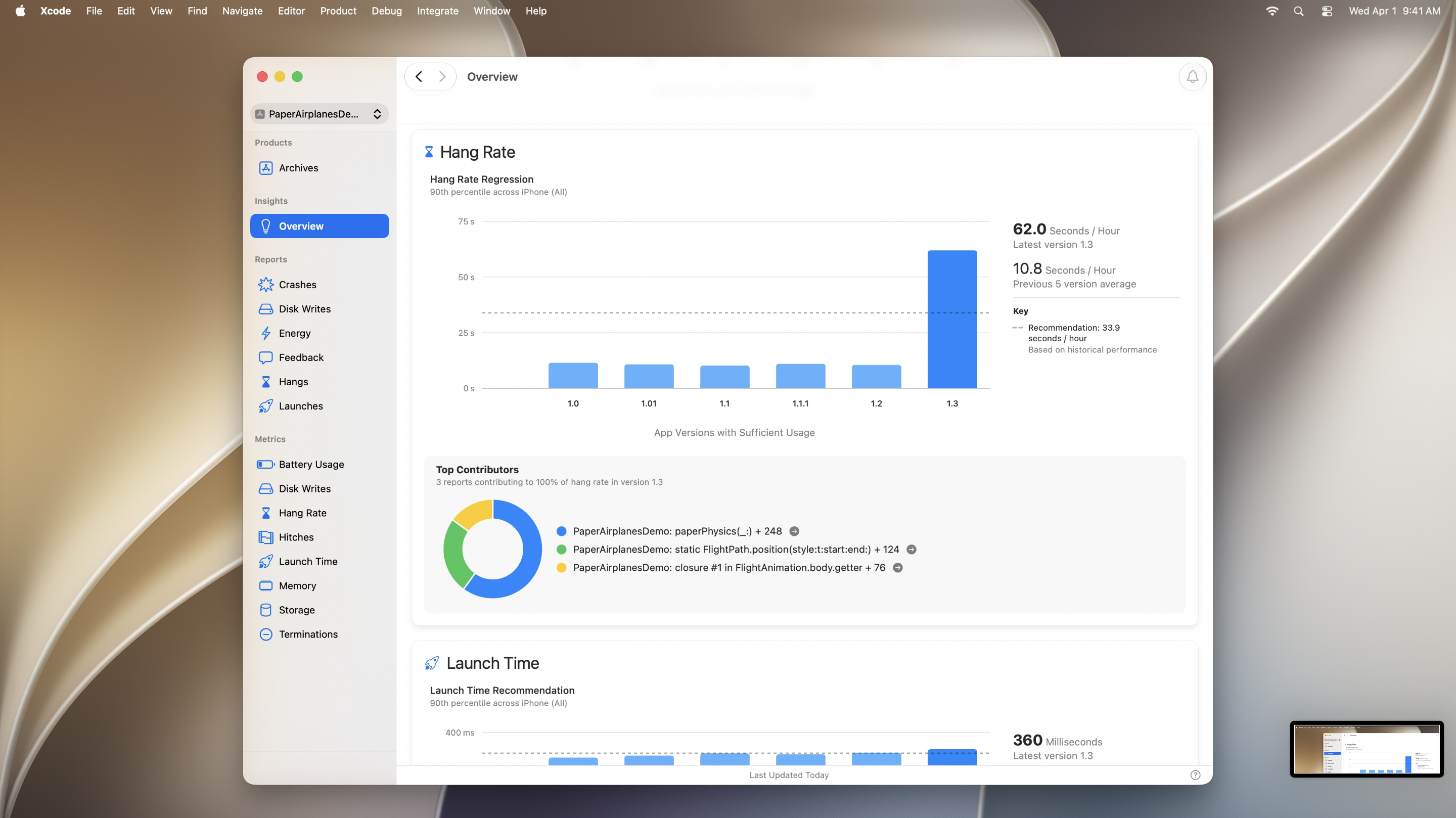1456x818 pixels.
Task: Click the version 1.0 hang rate bar
Action: coord(573,376)
